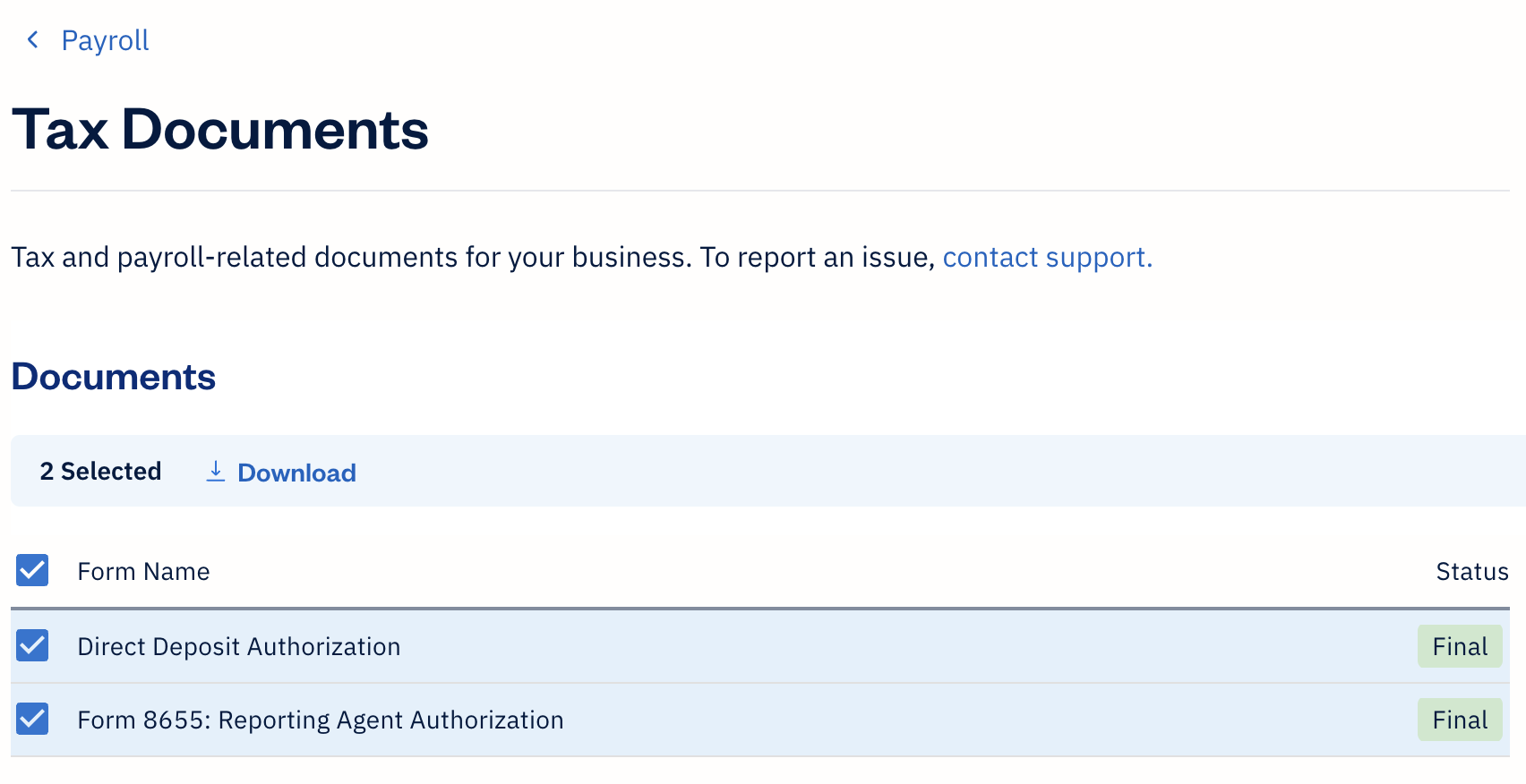The image size is (1526, 784).
Task: Click the Payroll breadcrumb link
Action: (105, 39)
